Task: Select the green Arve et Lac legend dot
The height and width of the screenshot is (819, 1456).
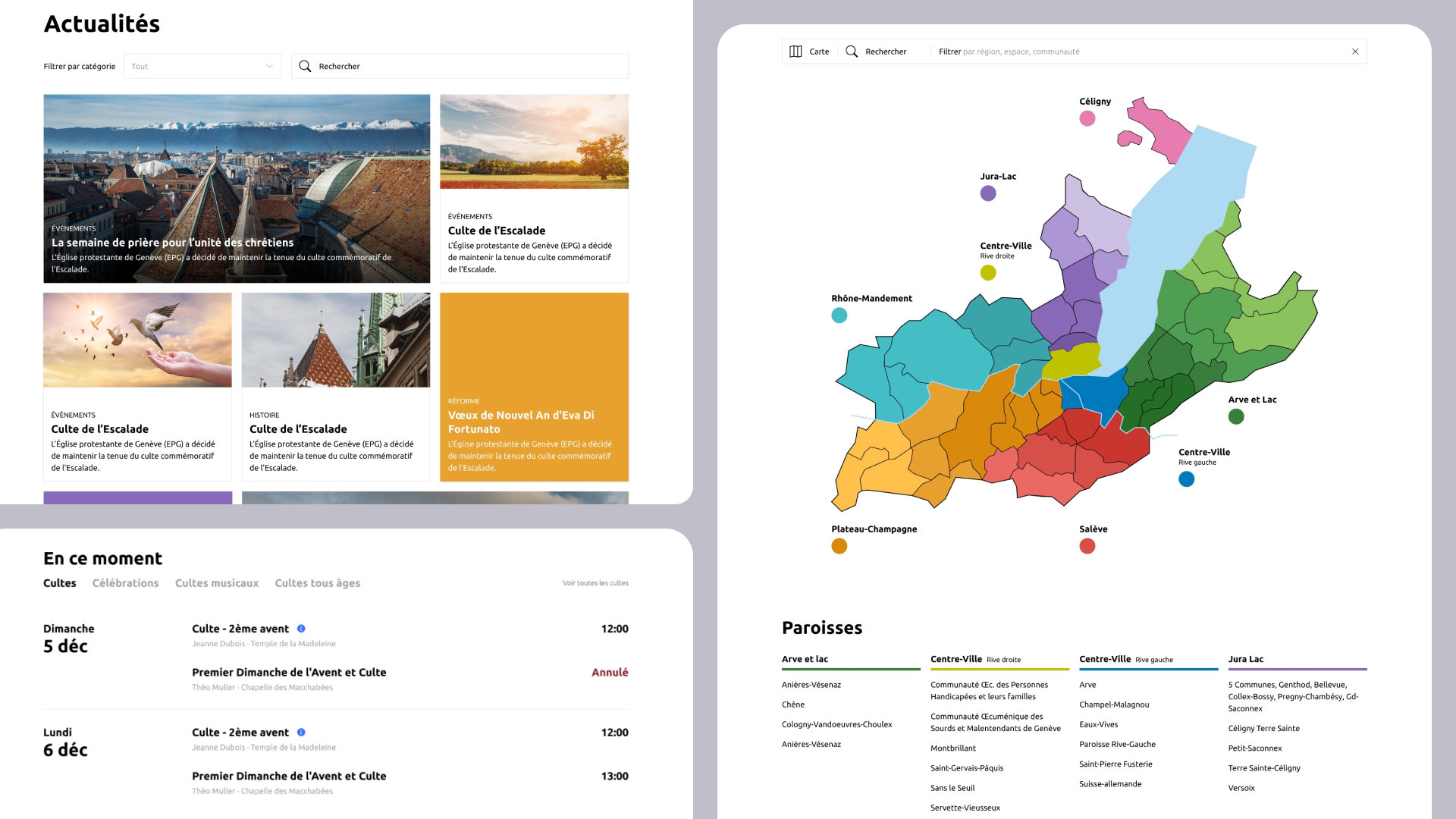Action: [1235, 416]
